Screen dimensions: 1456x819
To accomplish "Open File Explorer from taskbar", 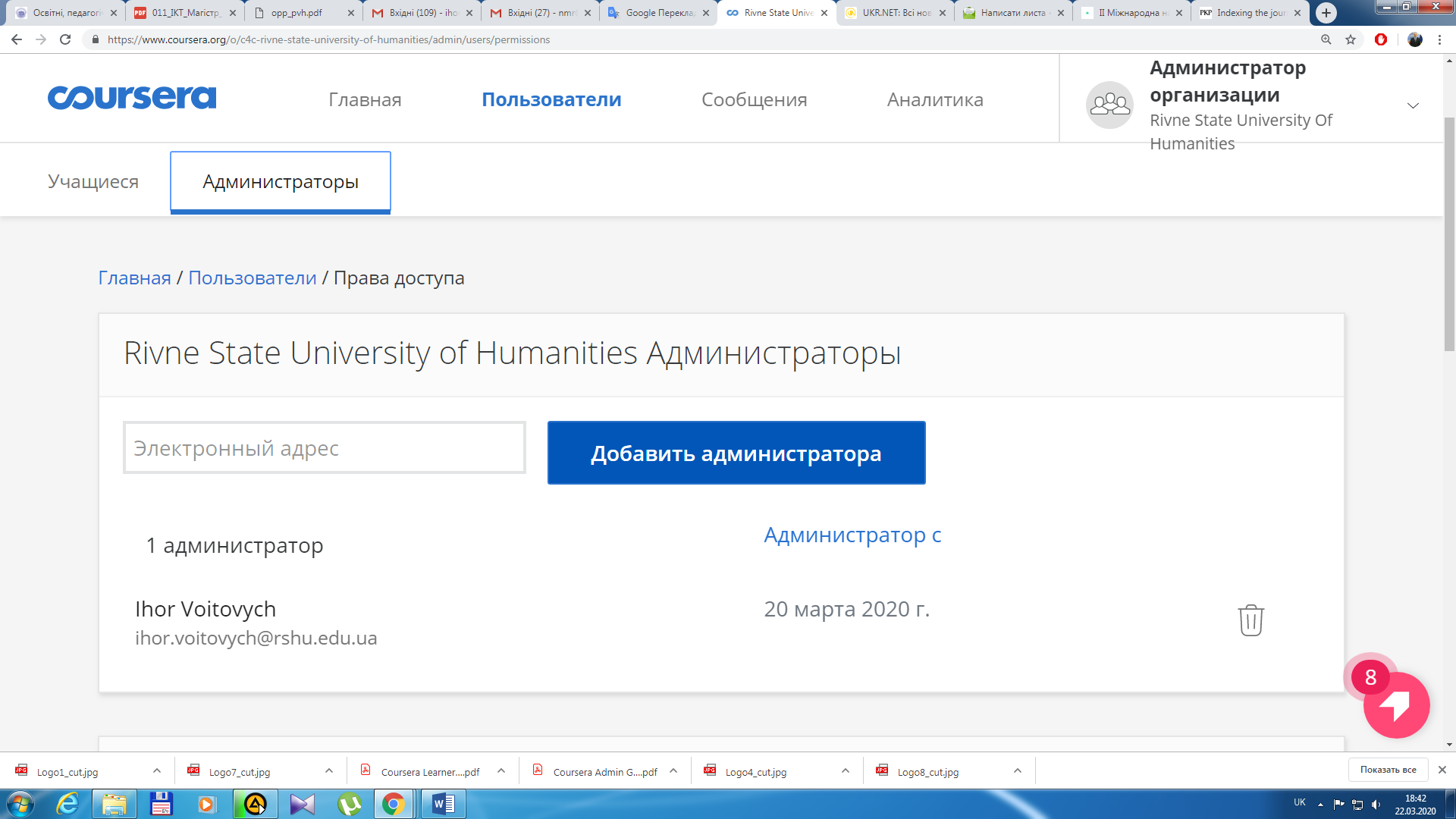I will point(115,804).
